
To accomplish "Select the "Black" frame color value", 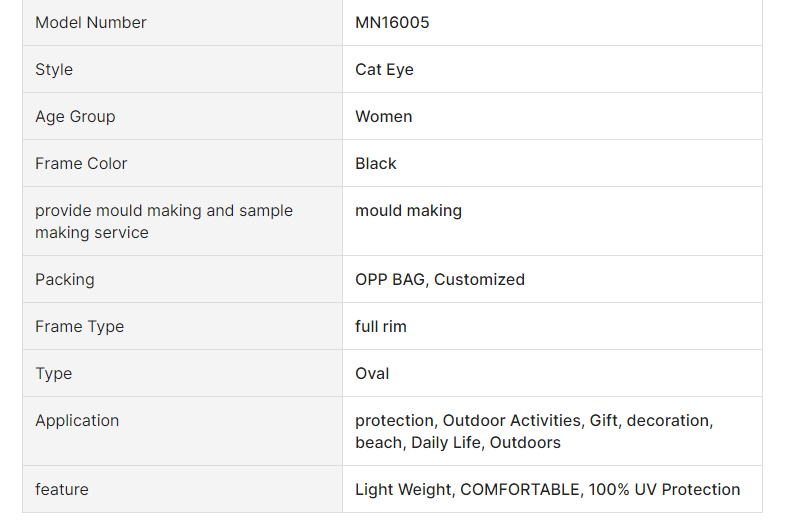I will point(376,163).
